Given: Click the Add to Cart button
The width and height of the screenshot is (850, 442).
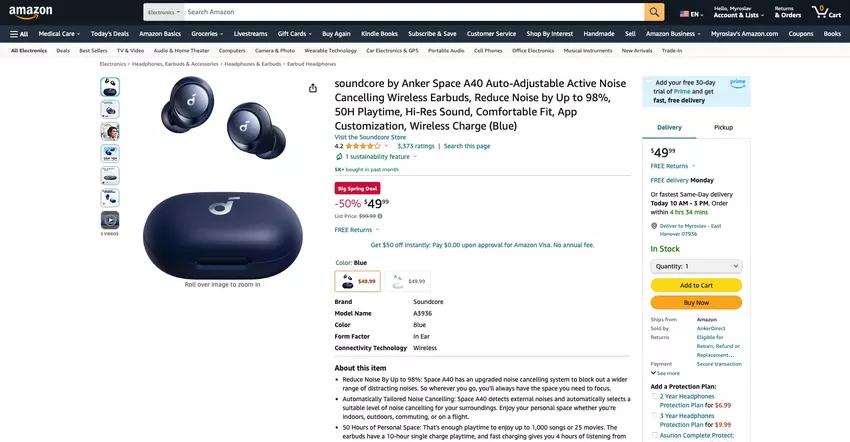Looking at the screenshot, I should pyautogui.click(x=696, y=285).
